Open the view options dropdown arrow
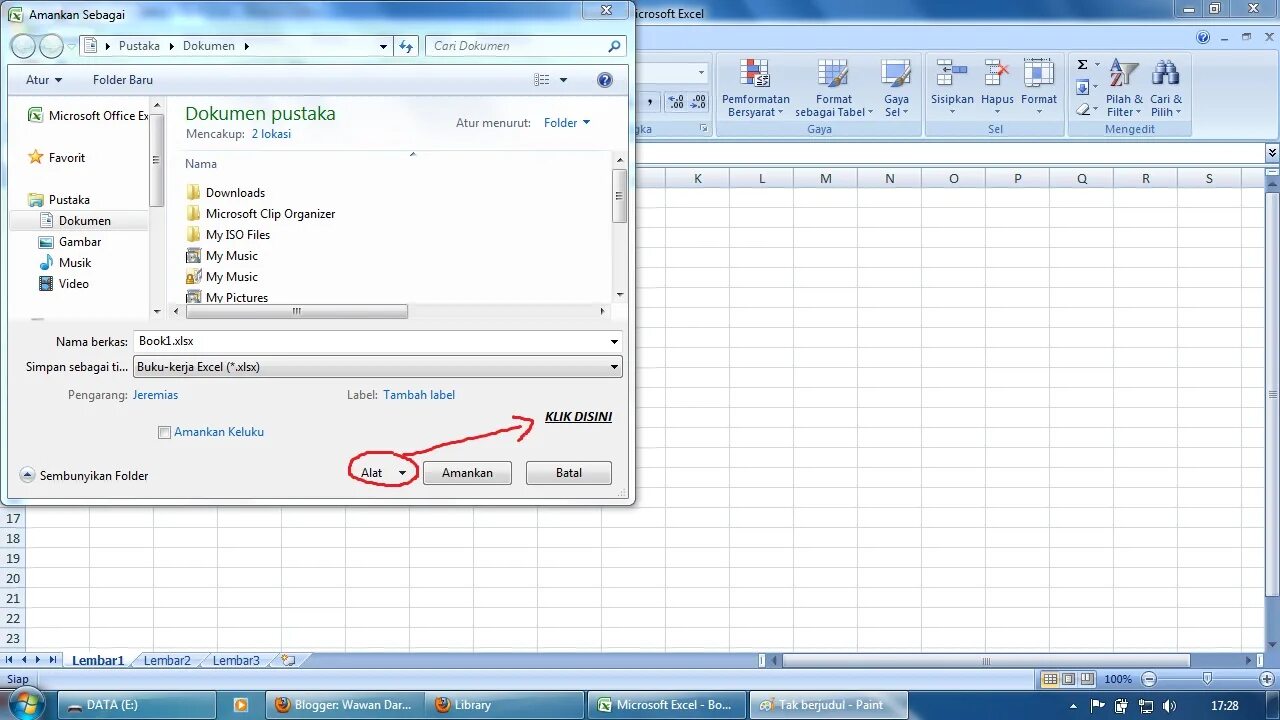The width and height of the screenshot is (1280, 720). point(563,80)
